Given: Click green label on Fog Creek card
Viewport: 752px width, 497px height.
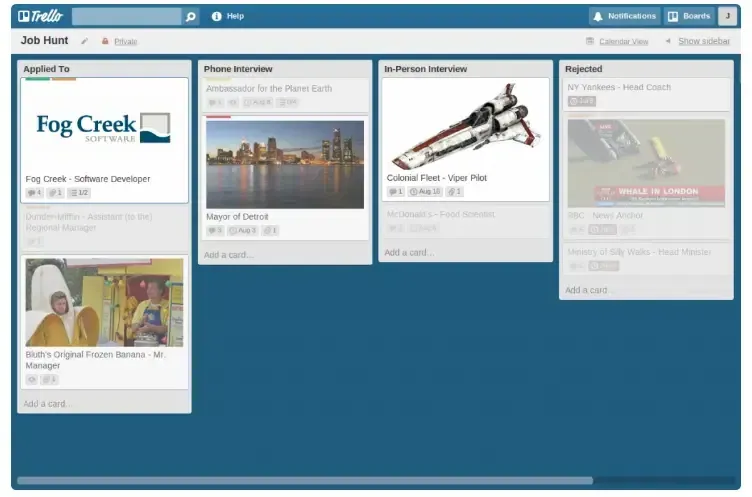Looking at the screenshot, I should (x=38, y=79).
